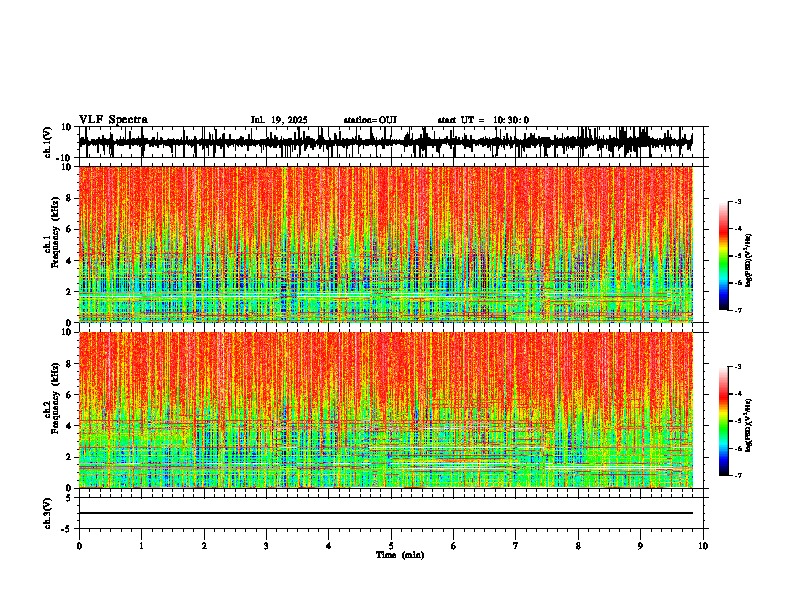The height and width of the screenshot is (612, 792).
Task: Click the ch.1 frequency spectrogram panel
Action: click(386, 244)
